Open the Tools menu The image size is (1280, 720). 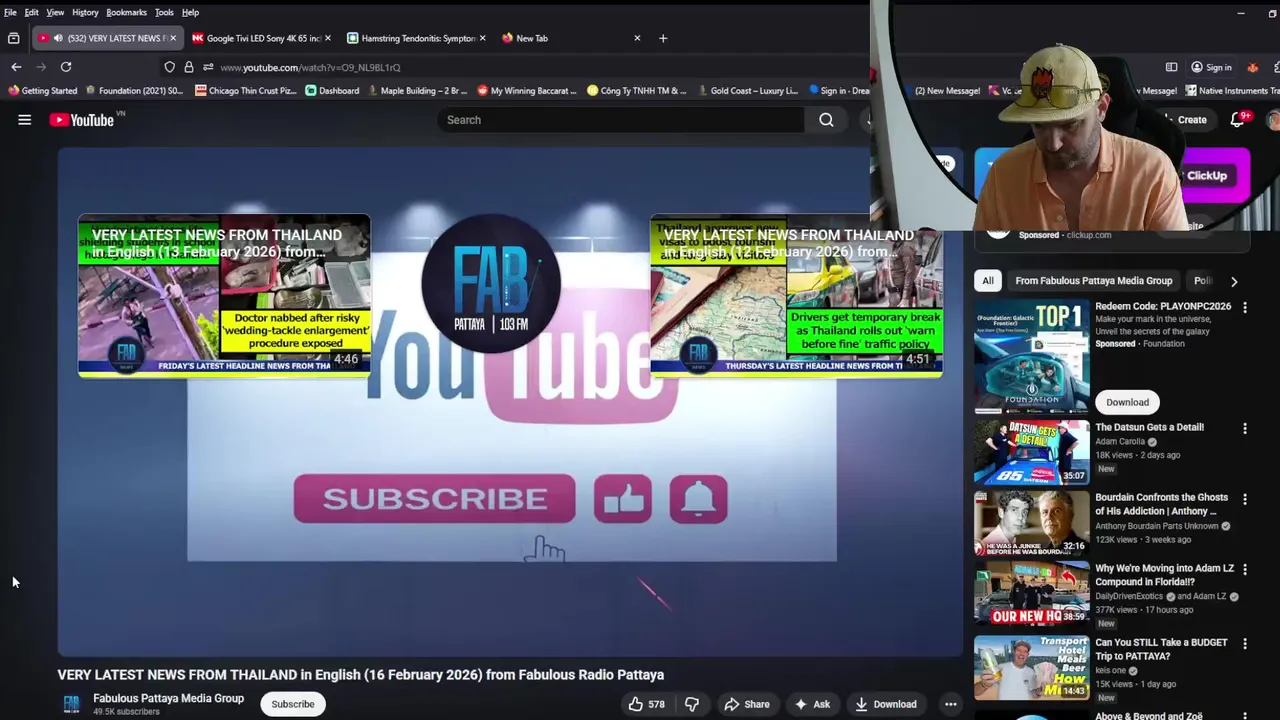pos(164,12)
